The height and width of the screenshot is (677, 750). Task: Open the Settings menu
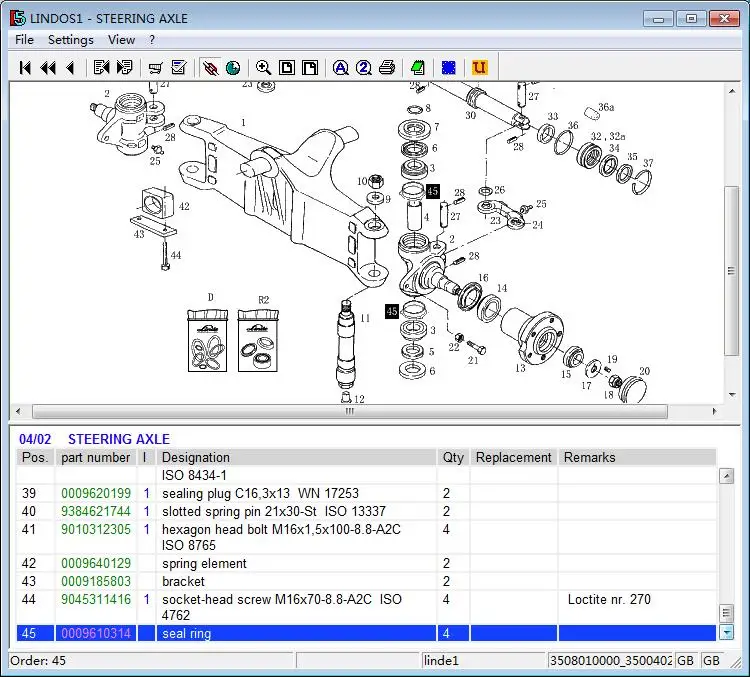click(x=71, y=40)
